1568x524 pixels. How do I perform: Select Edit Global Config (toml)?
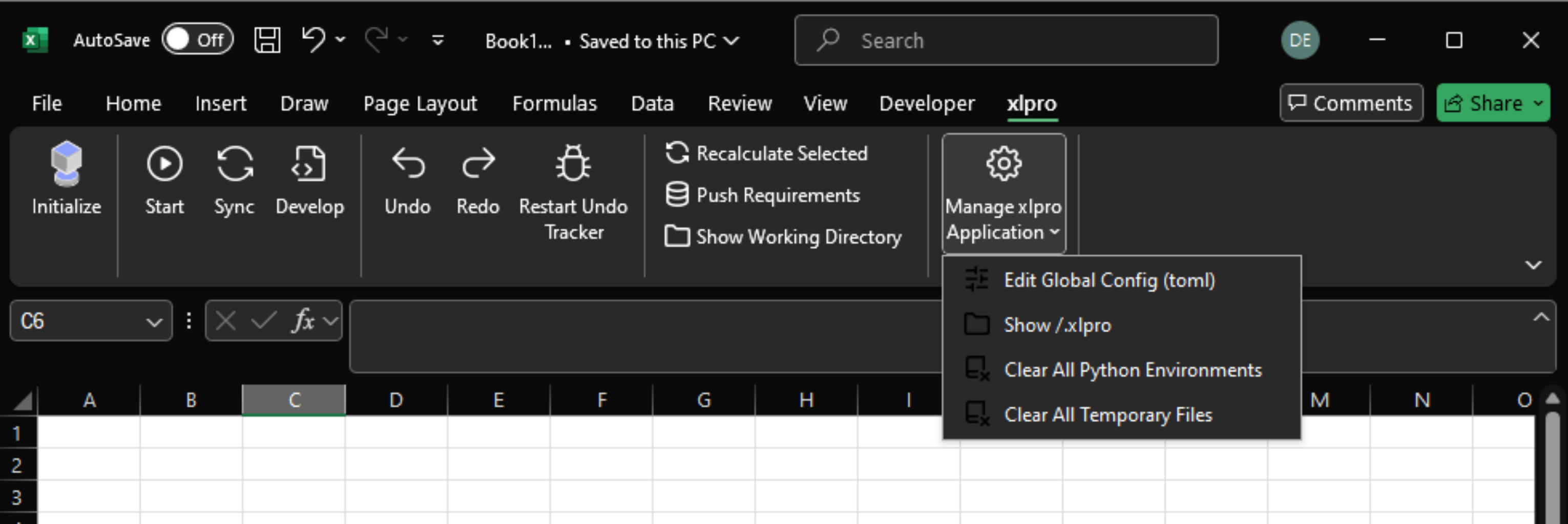pos(1121,280)
